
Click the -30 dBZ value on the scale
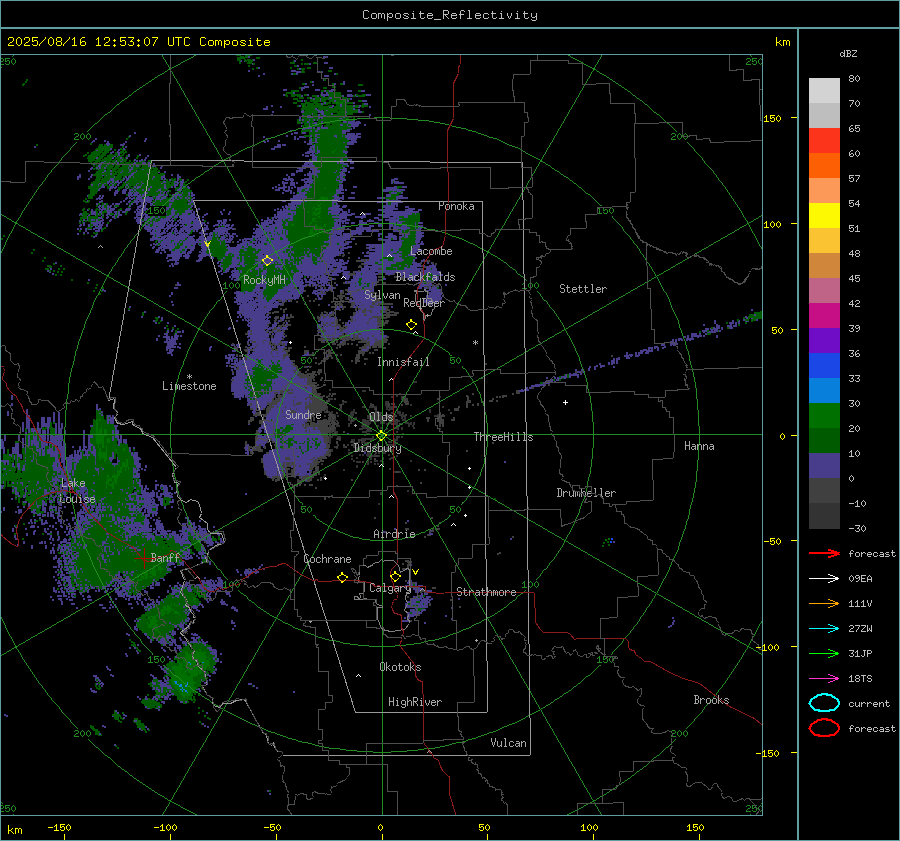(857, 529)
